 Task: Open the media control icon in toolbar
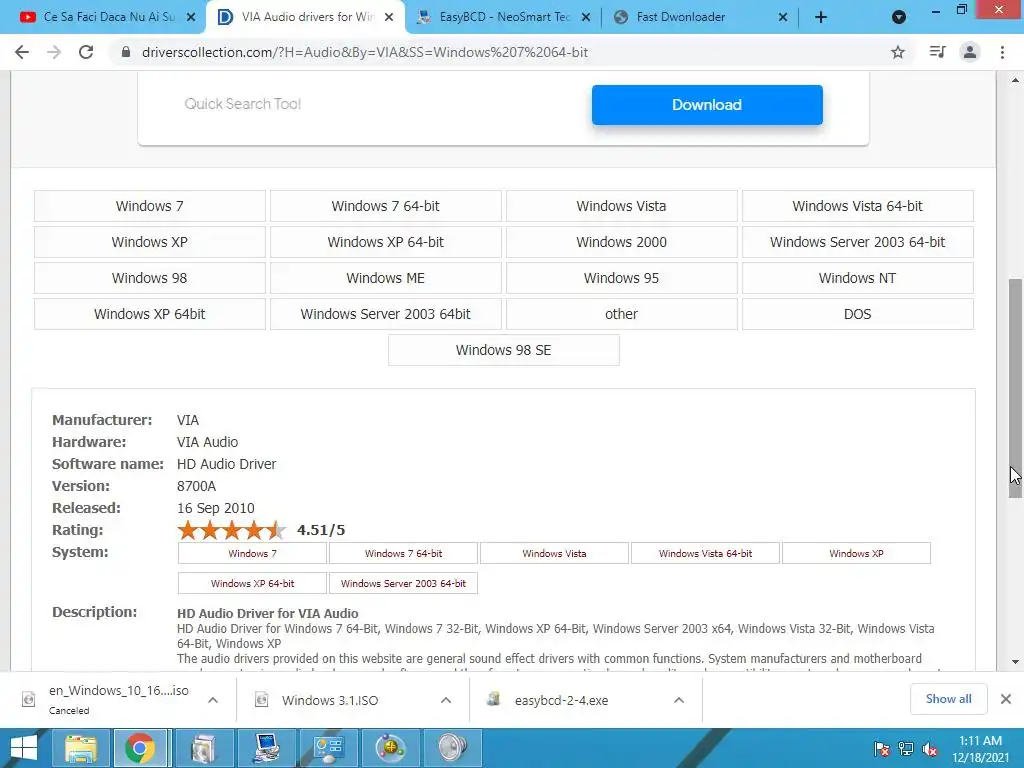coord(937,52)
